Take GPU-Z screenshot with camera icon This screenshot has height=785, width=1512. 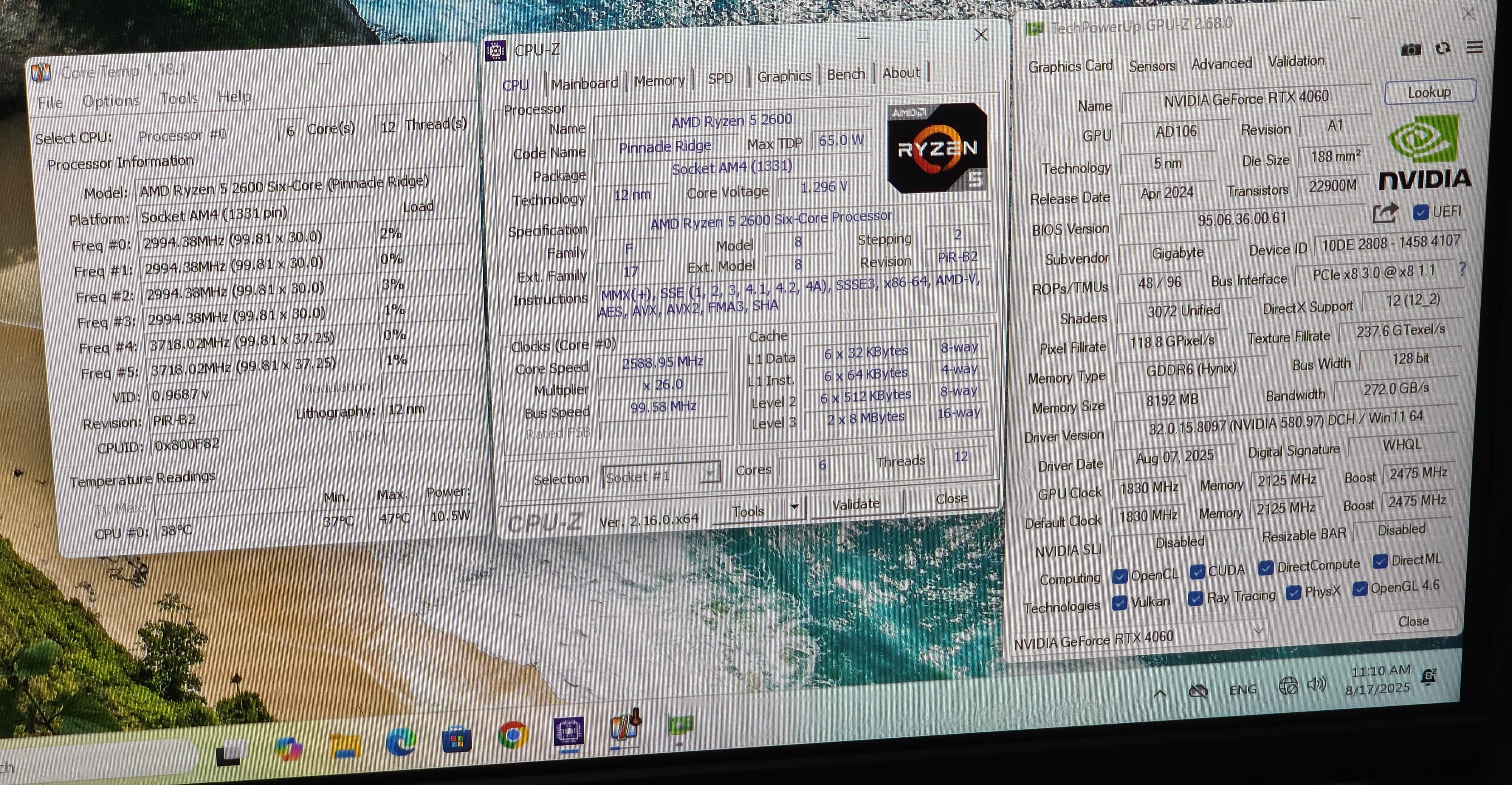click(1410, 49)
